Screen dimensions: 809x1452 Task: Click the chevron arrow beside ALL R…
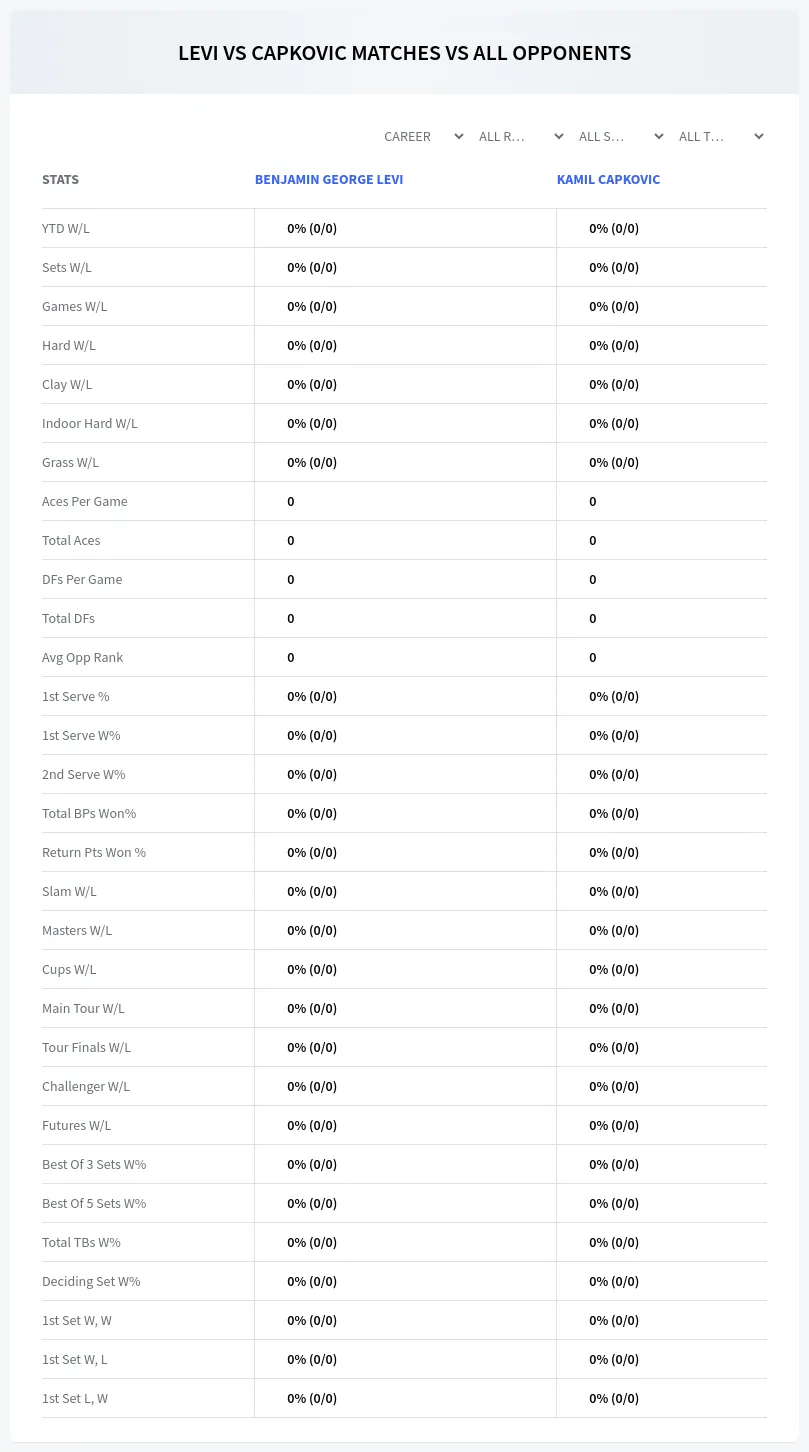(x=559, y=136)
